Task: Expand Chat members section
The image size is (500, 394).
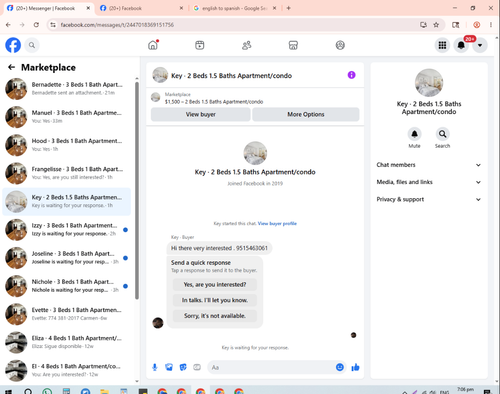Action: (429, 165)
